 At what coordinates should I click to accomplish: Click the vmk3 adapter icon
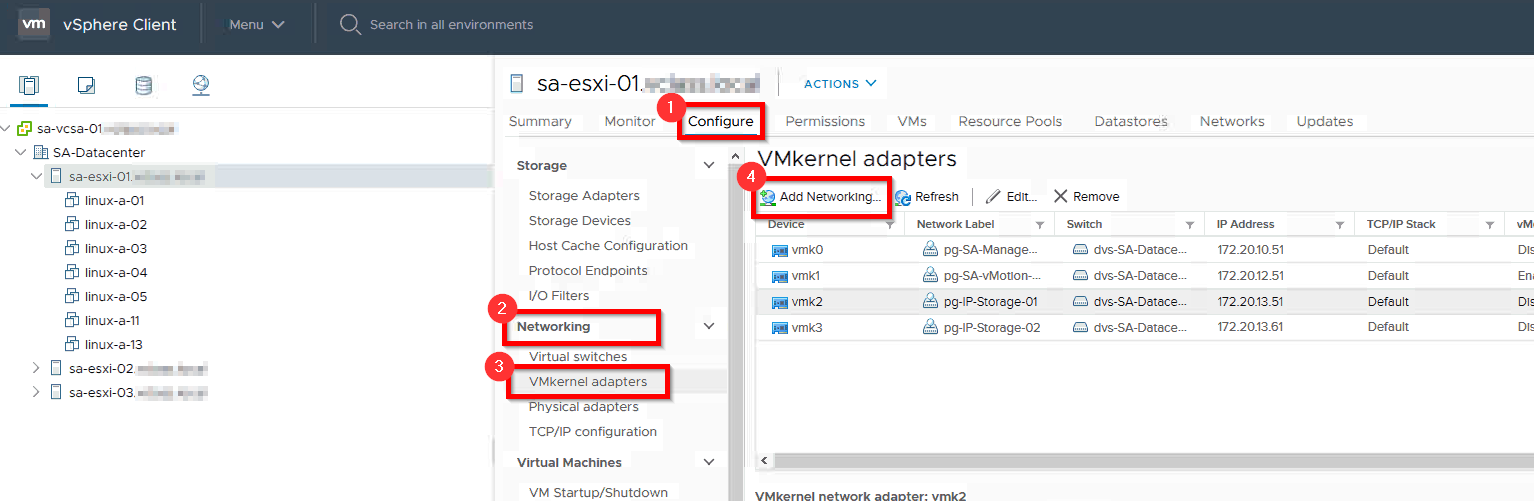[780, 328]
